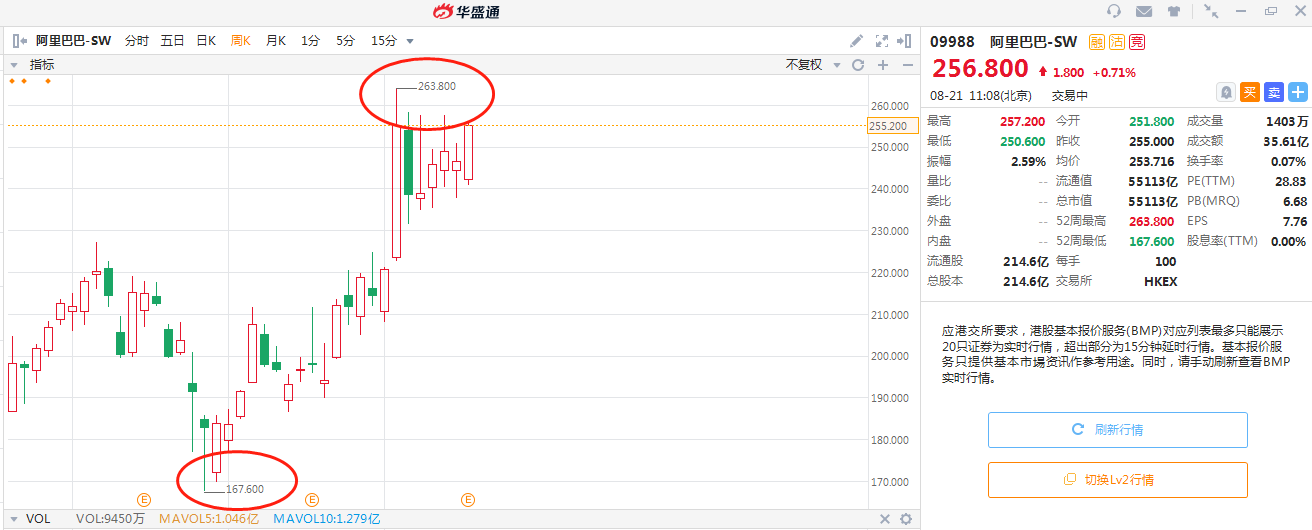Click the orange 买 buy button

[1250, 92]
